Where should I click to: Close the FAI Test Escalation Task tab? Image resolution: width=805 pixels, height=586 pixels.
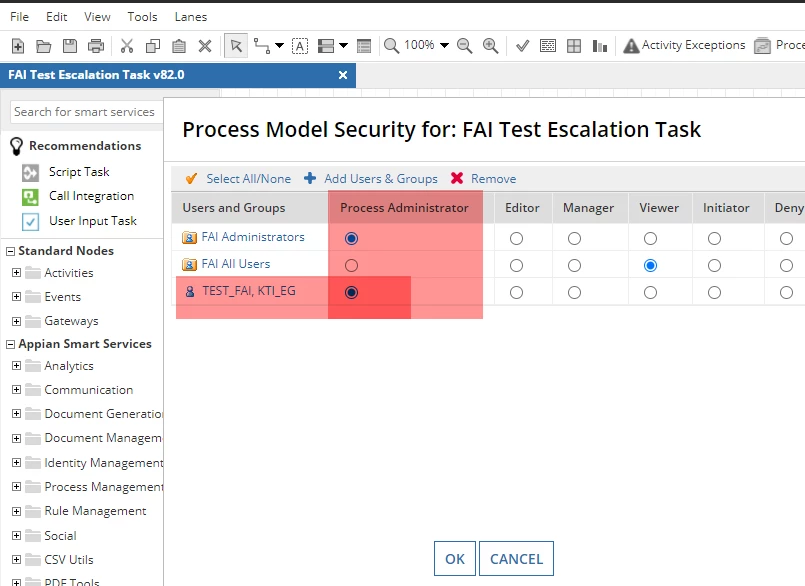tap(343, 75)
